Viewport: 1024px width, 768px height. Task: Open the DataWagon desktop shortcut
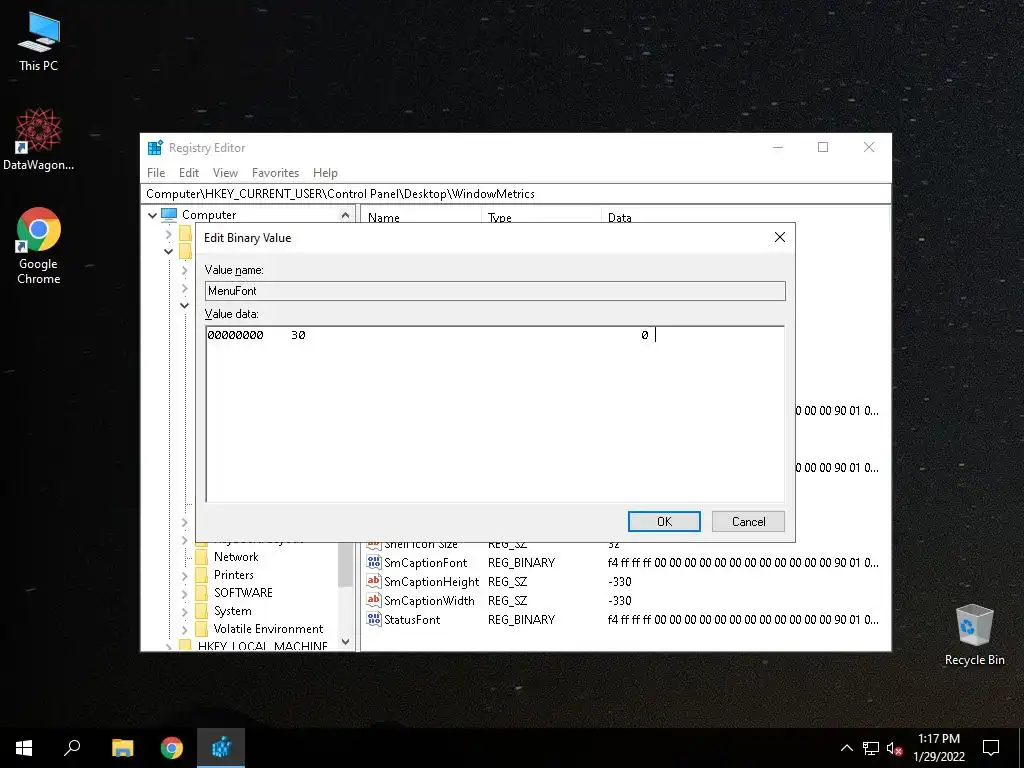(x=39, y=139)
